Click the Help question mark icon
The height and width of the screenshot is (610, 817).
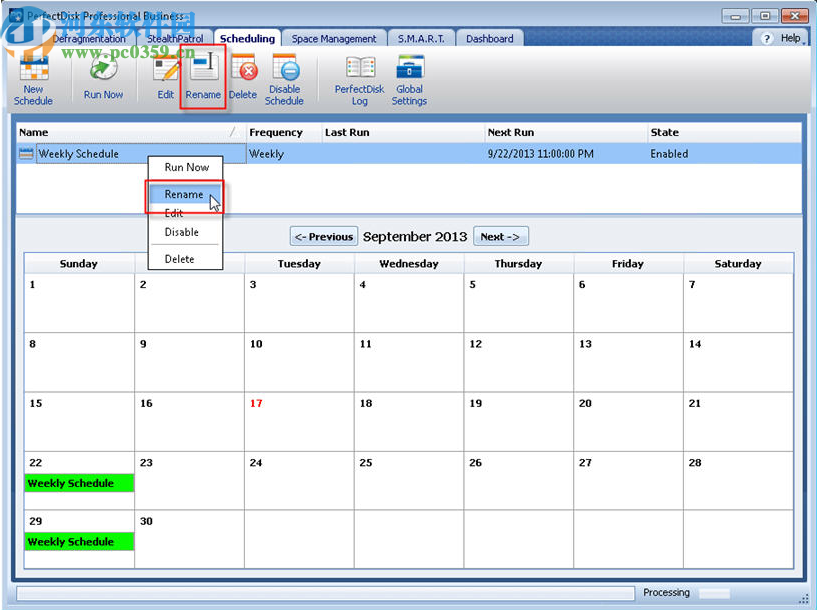tap(766, 38)
